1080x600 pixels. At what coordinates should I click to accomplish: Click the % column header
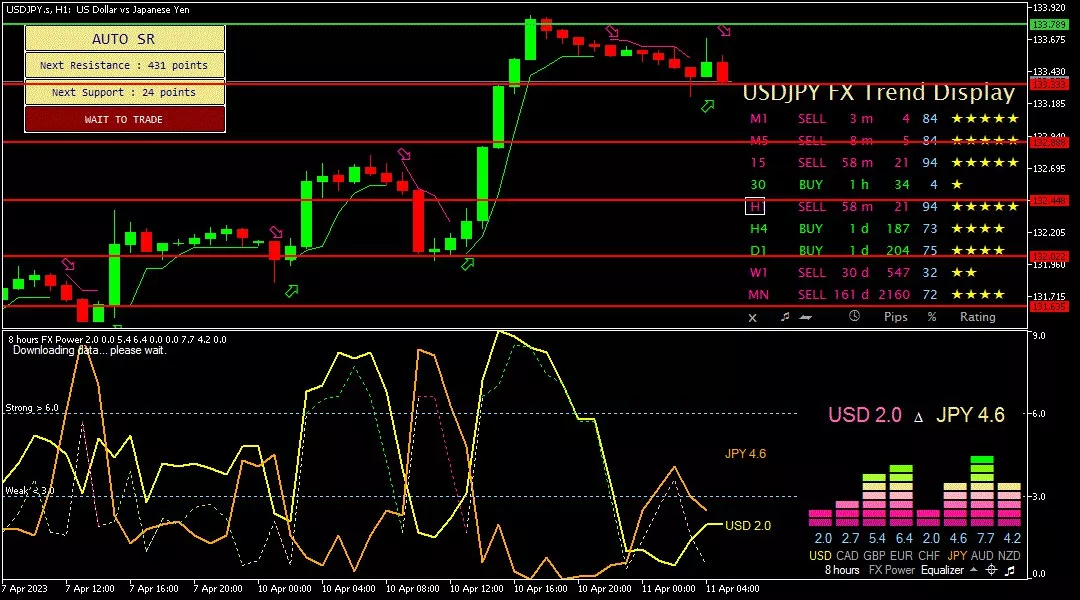[x=932, y=317]
